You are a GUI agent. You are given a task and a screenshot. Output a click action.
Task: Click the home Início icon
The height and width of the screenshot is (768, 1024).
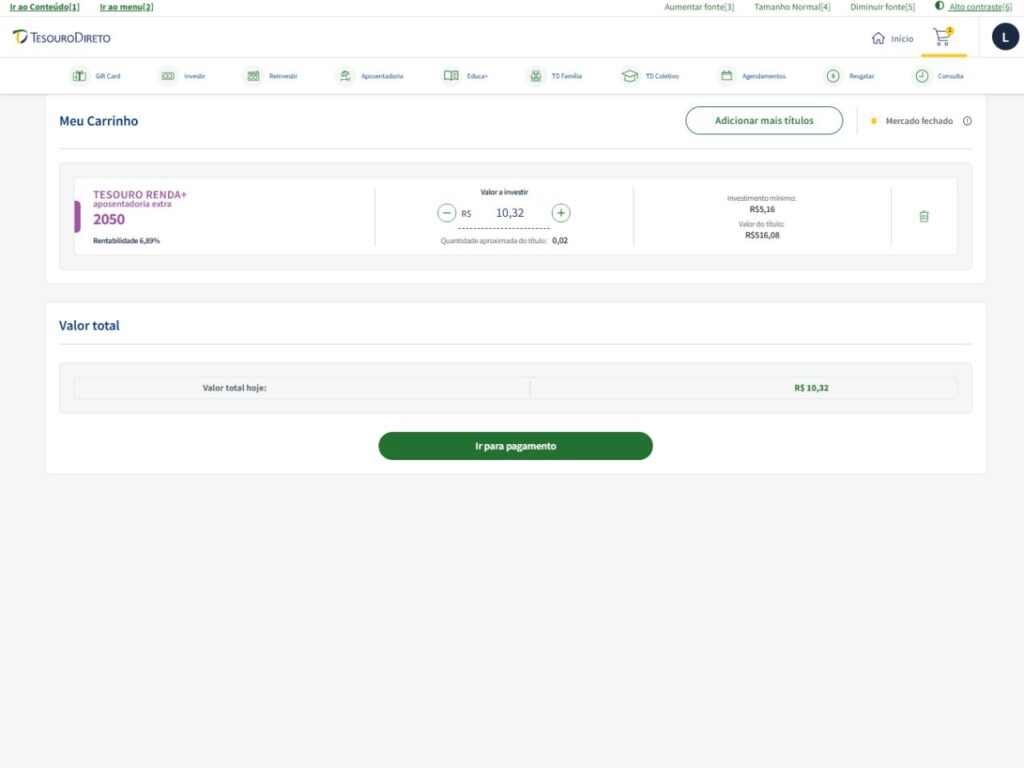click(x=878, y=39)
